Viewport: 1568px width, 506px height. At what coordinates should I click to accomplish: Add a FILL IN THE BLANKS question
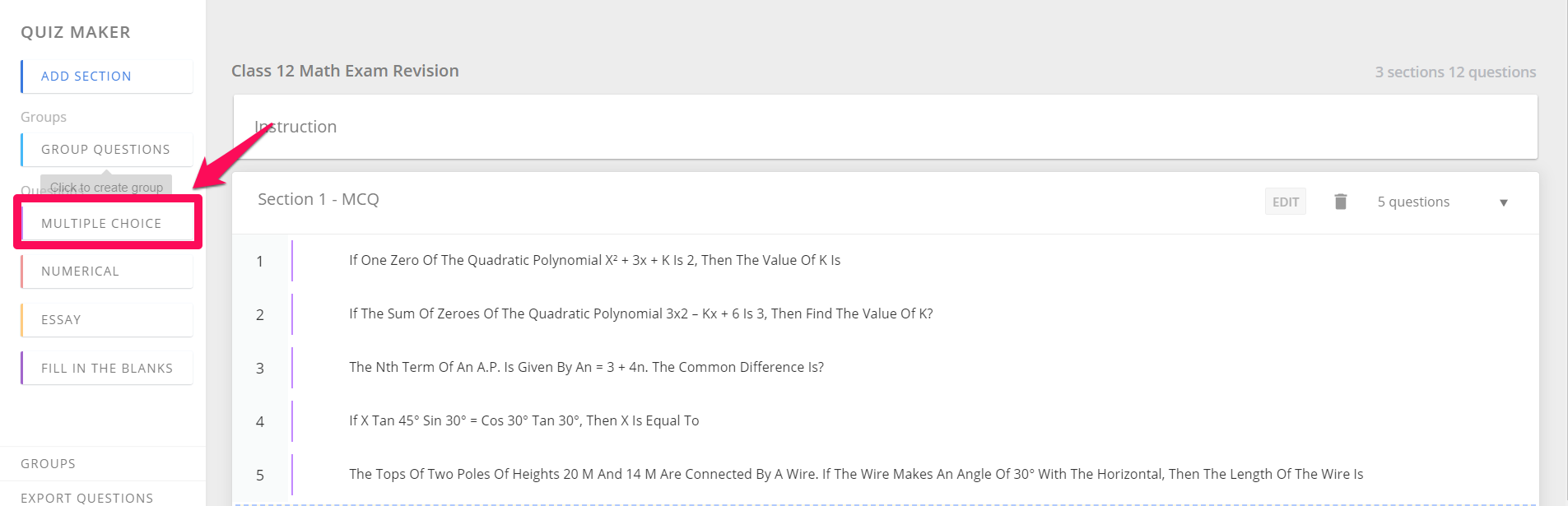point(107,368)
